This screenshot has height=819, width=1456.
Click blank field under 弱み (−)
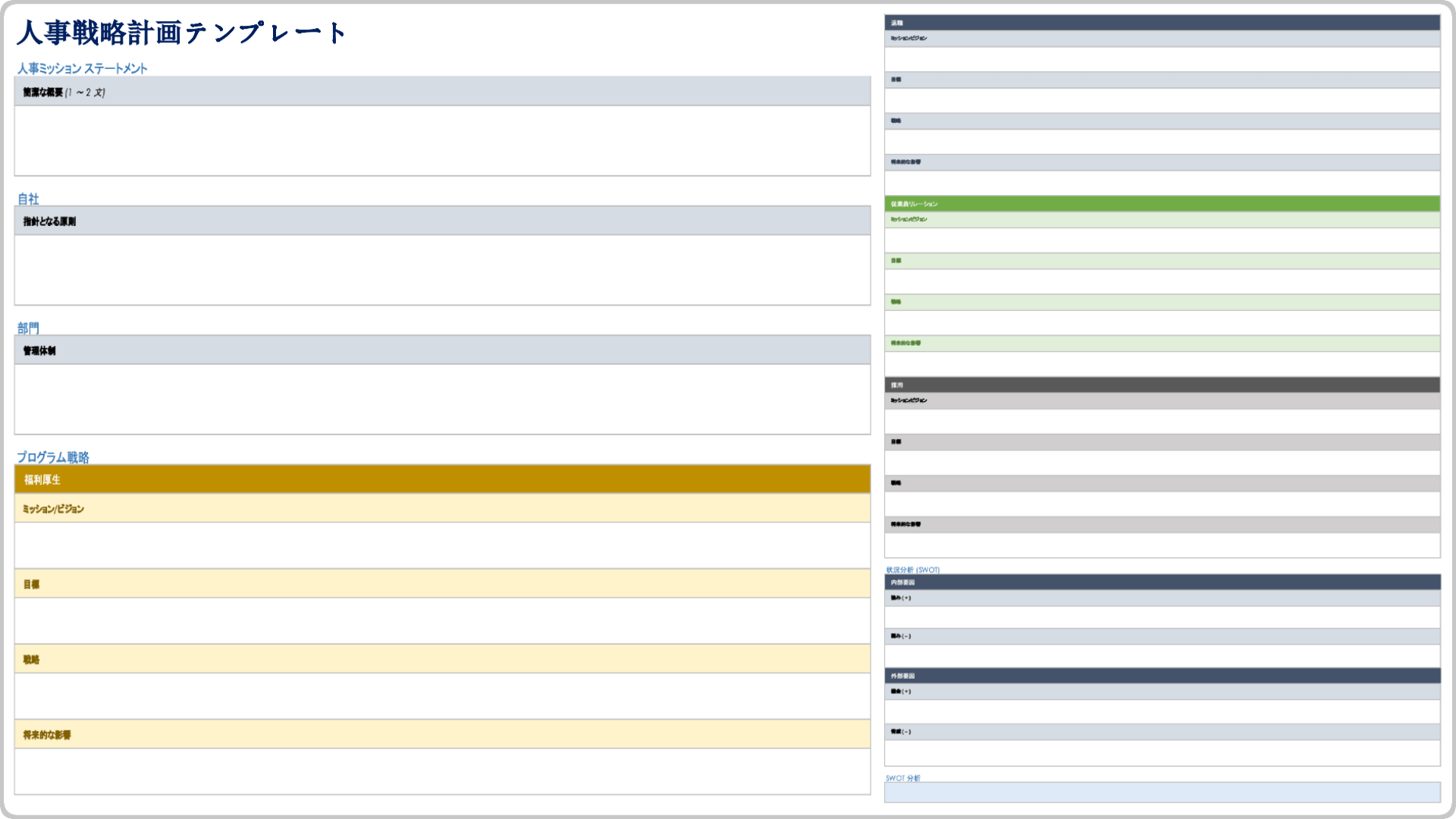pyautogui.click(x=1162, y=656)
